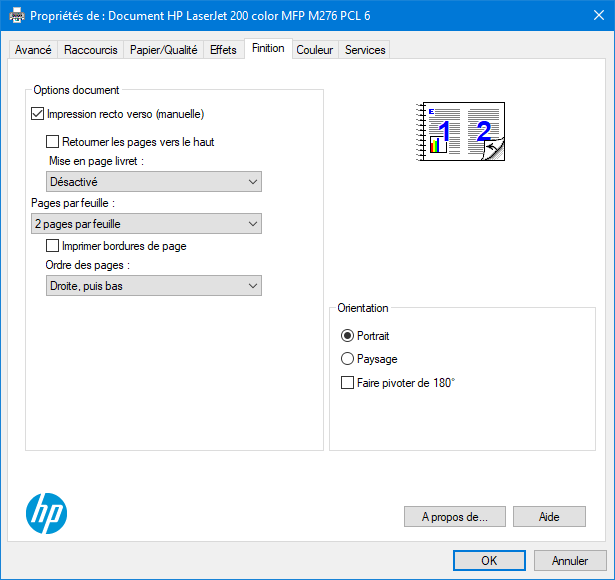
Task: Select Paysage orientation
Action: pyautogui.click(x=348, y=359)
